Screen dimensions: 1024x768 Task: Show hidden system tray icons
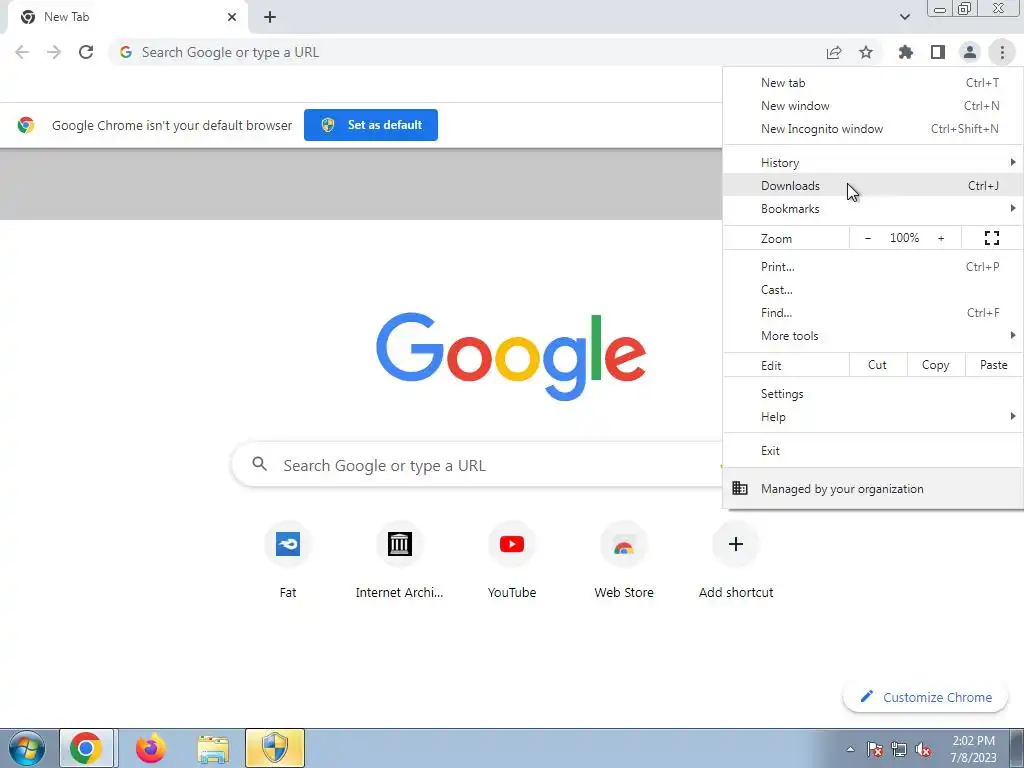click(850, 749)
